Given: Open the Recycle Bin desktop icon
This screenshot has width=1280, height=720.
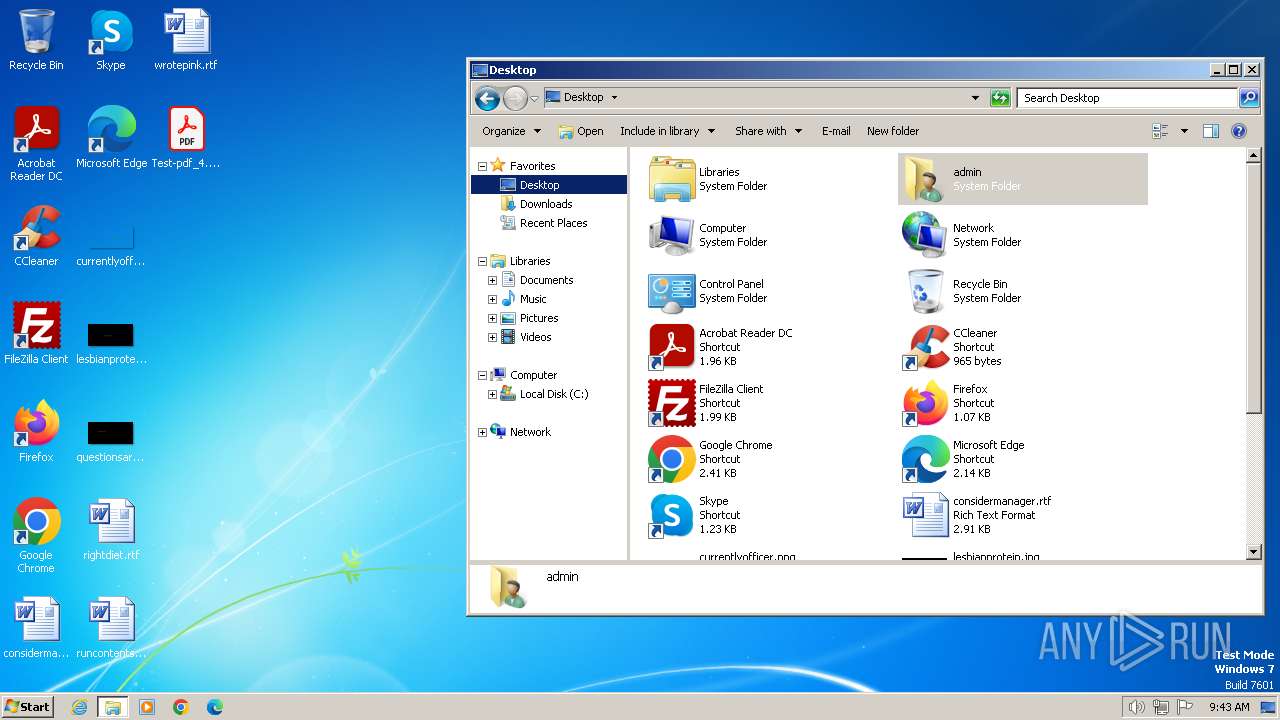Looking at the screenshot, I should coord(36,40).
